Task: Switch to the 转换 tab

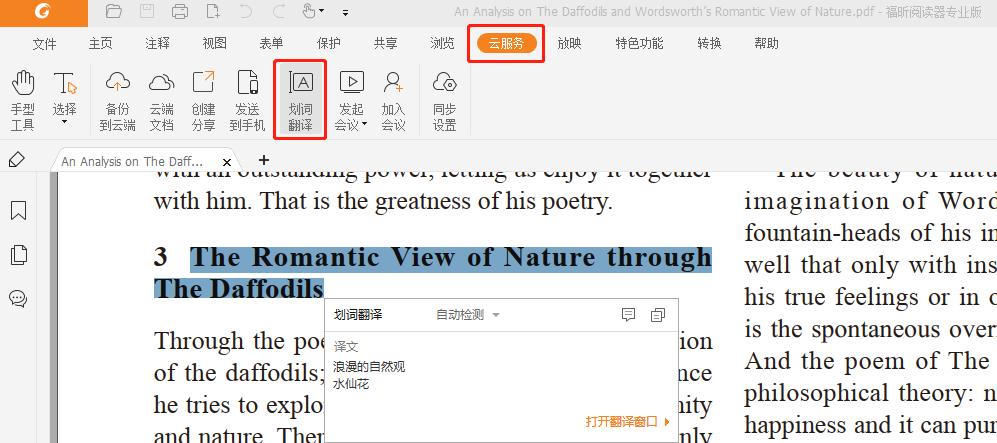Action: click(709, 43)
